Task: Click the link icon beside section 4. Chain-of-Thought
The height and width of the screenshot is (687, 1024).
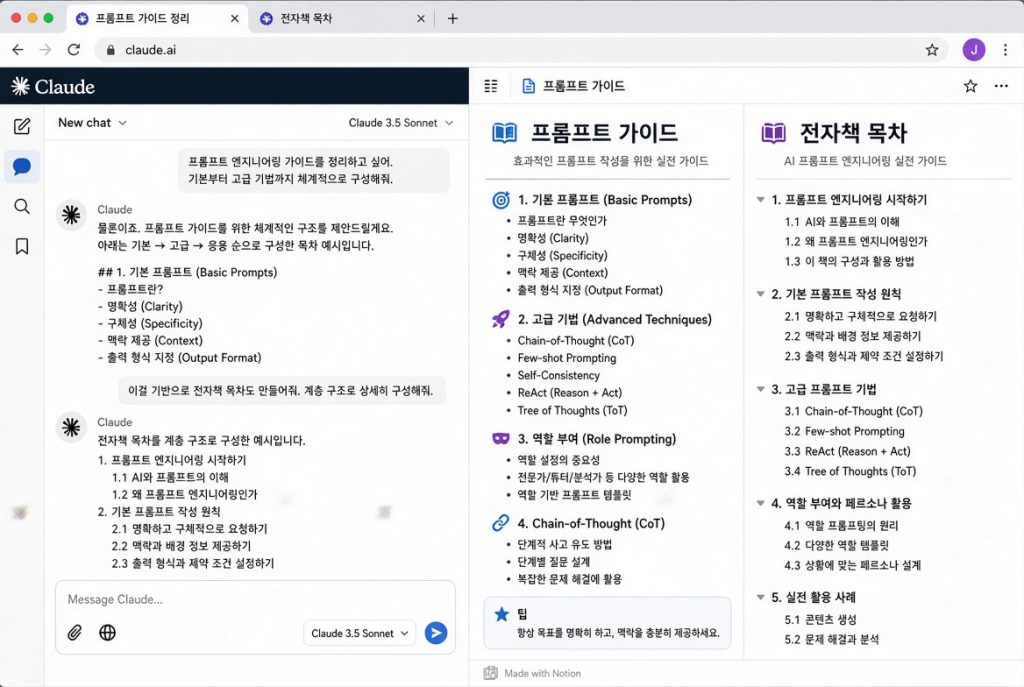Action: coord(501,523)
